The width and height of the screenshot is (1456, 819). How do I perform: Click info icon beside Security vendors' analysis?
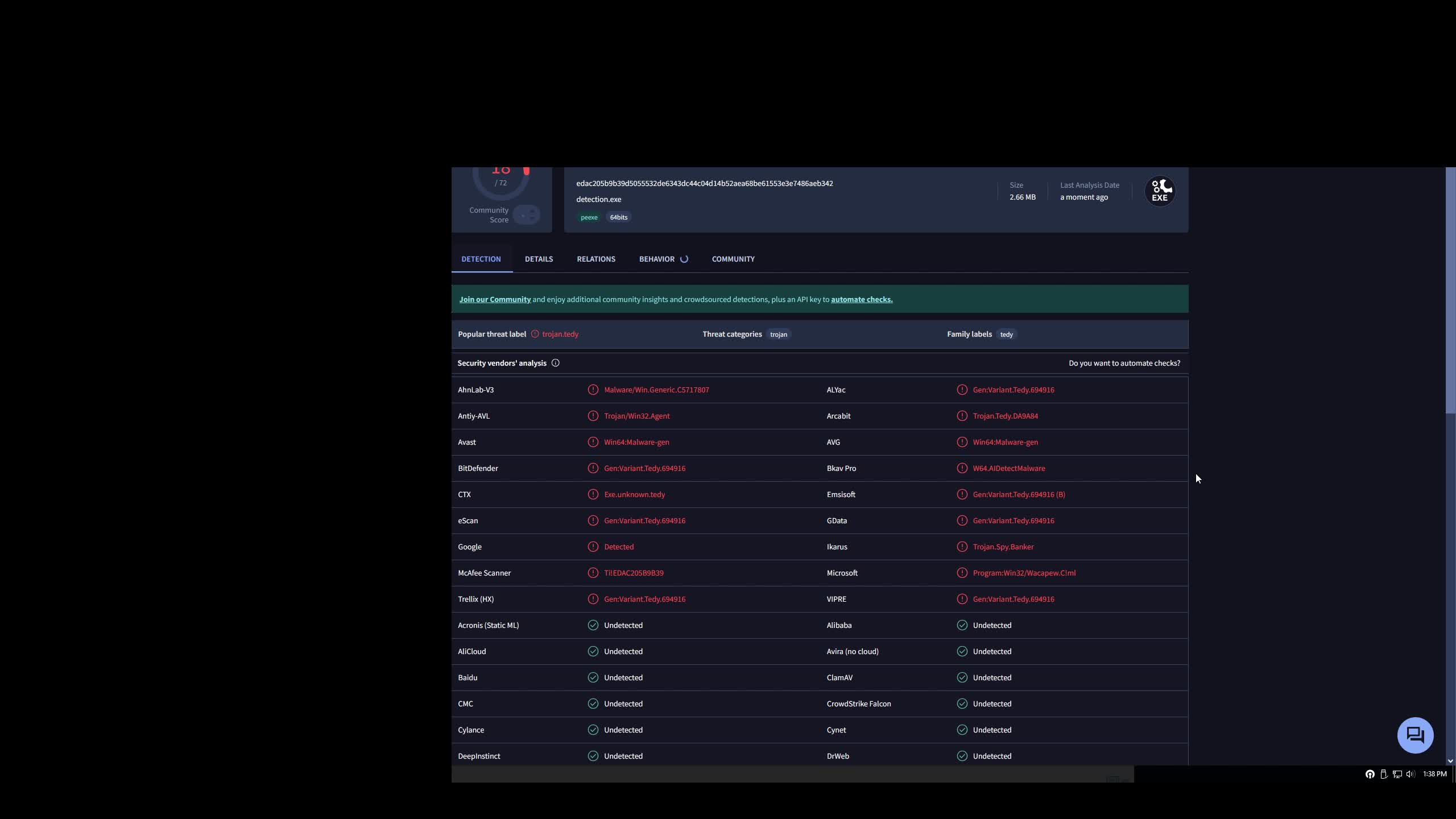(555, 363)
